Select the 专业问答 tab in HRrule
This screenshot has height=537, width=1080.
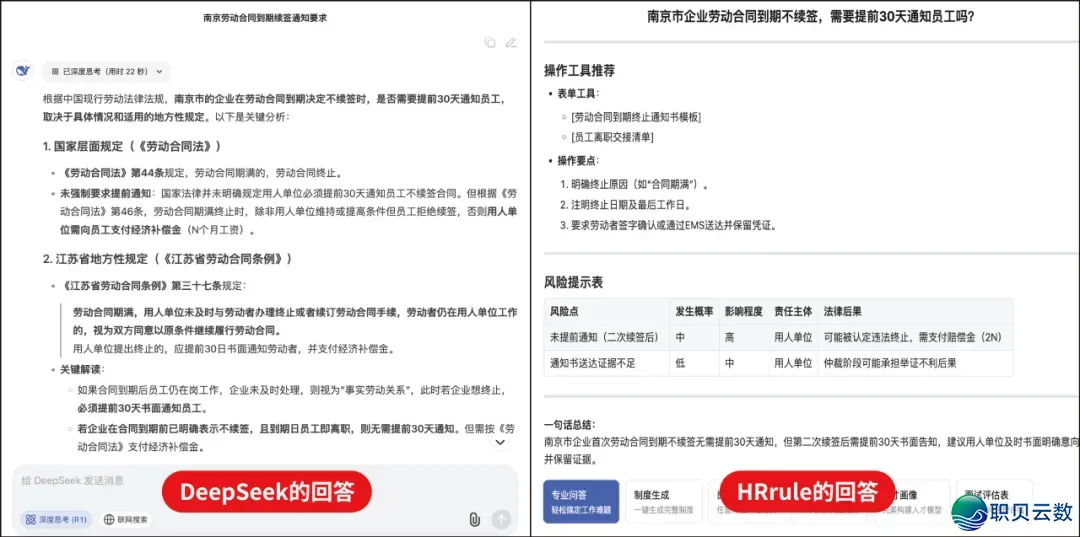point(581,501)
